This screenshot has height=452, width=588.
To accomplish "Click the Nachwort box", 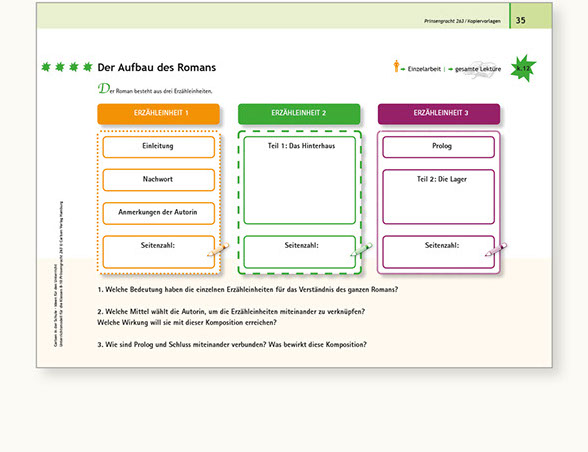I will pos(159,180).
